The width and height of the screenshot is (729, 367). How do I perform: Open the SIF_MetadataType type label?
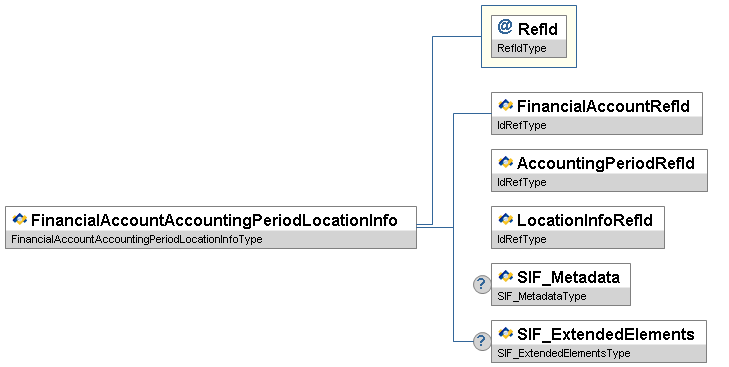click(x=542, y=296)
